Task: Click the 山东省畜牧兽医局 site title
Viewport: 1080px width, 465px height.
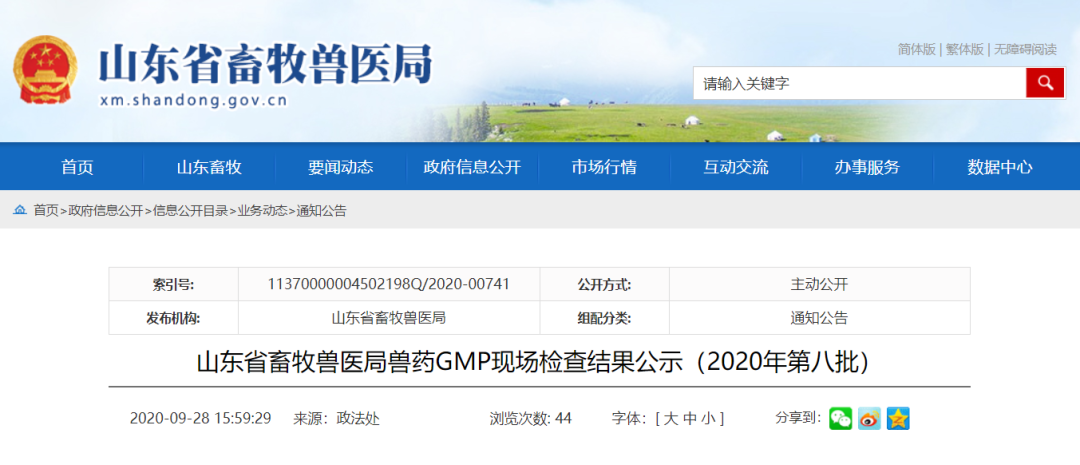Action: pos(265,63)
